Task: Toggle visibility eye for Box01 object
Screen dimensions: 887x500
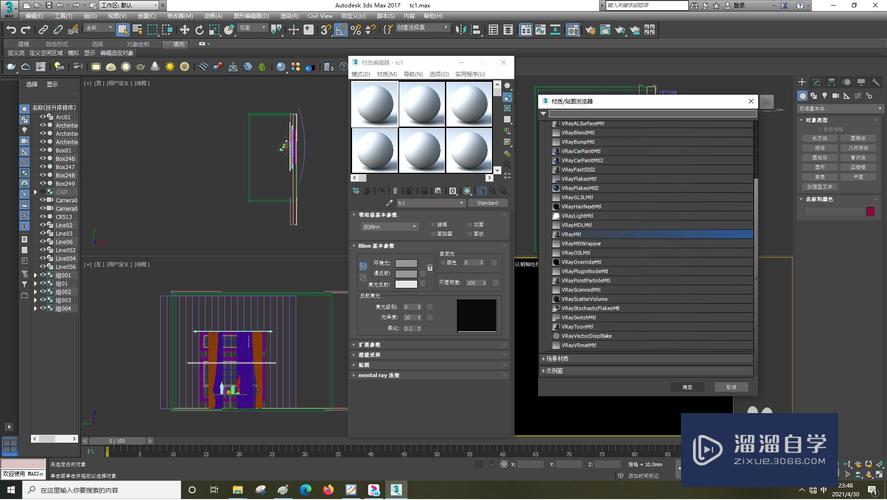Action: click(43, 150)
